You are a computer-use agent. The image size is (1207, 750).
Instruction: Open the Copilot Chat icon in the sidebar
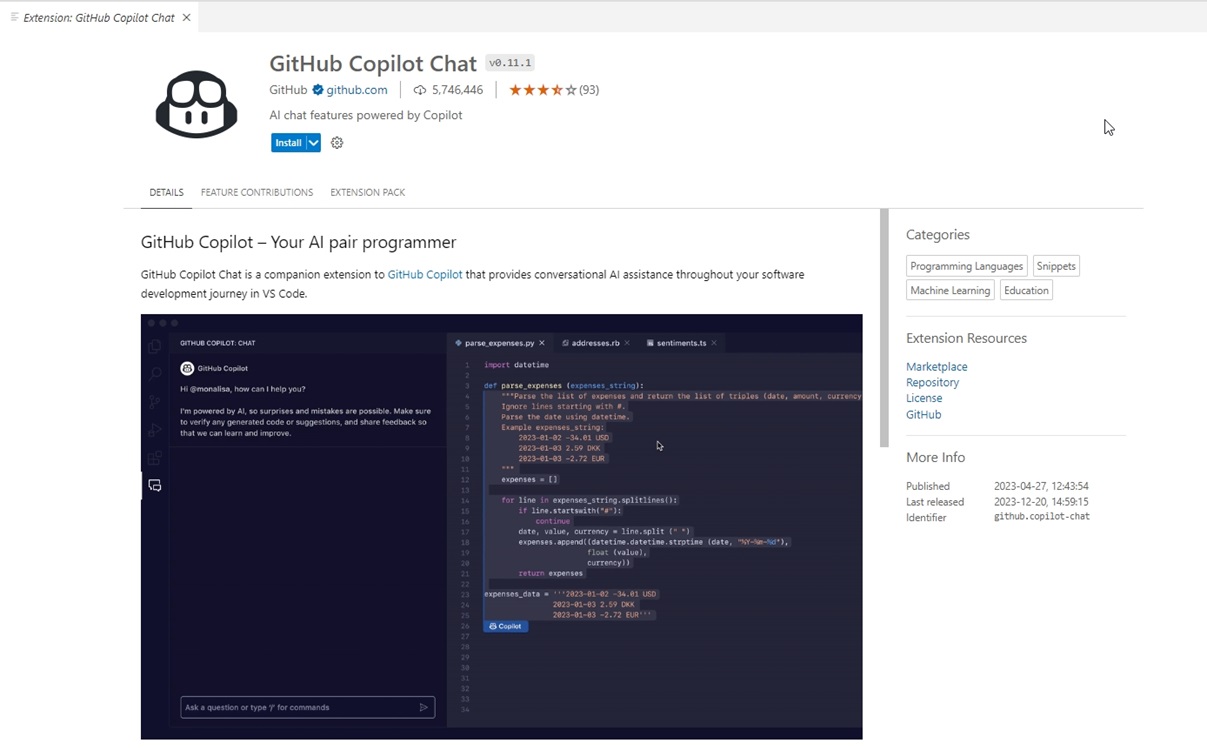point(154,484)
